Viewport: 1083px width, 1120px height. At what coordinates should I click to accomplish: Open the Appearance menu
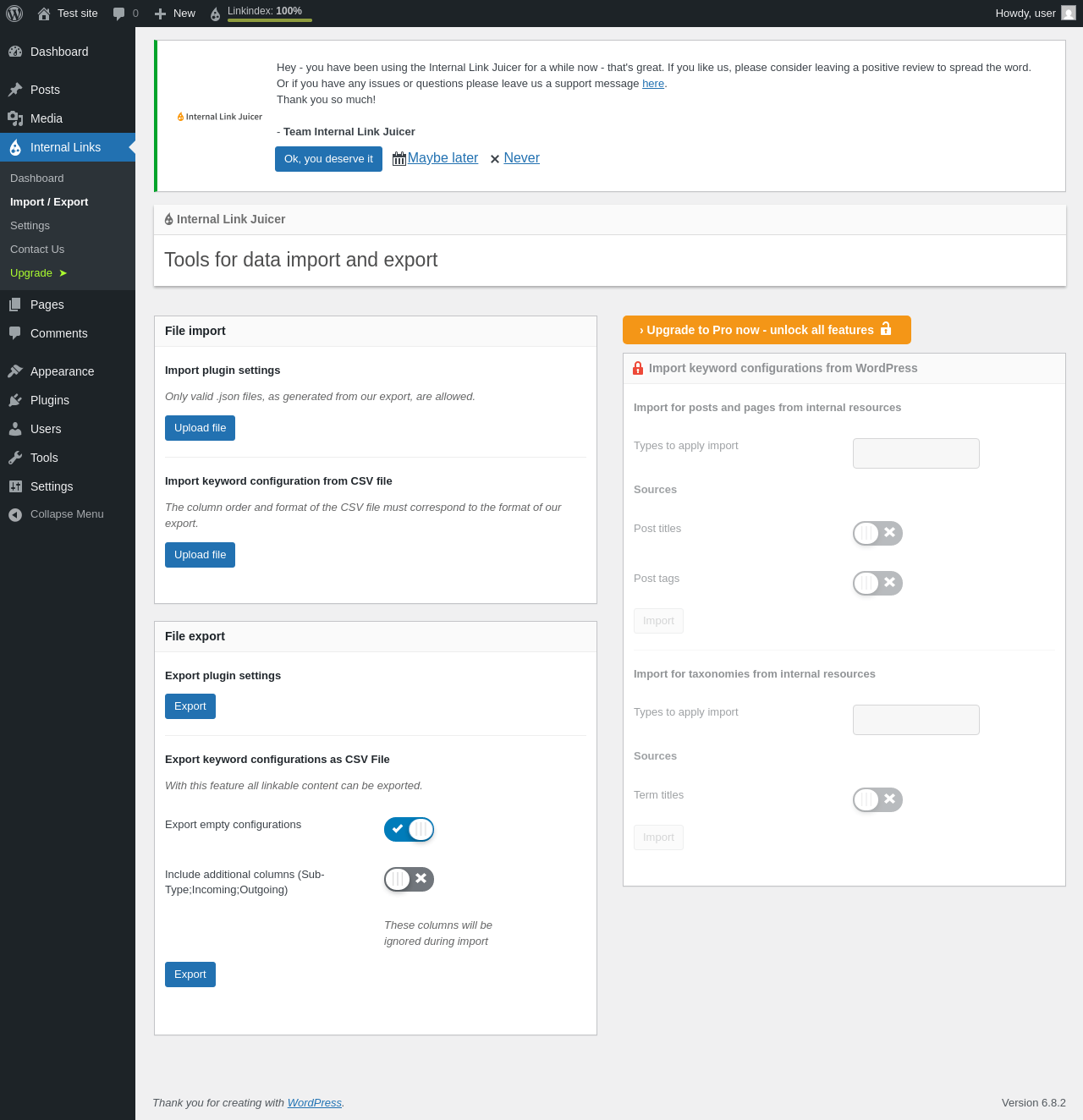(68, 371)
